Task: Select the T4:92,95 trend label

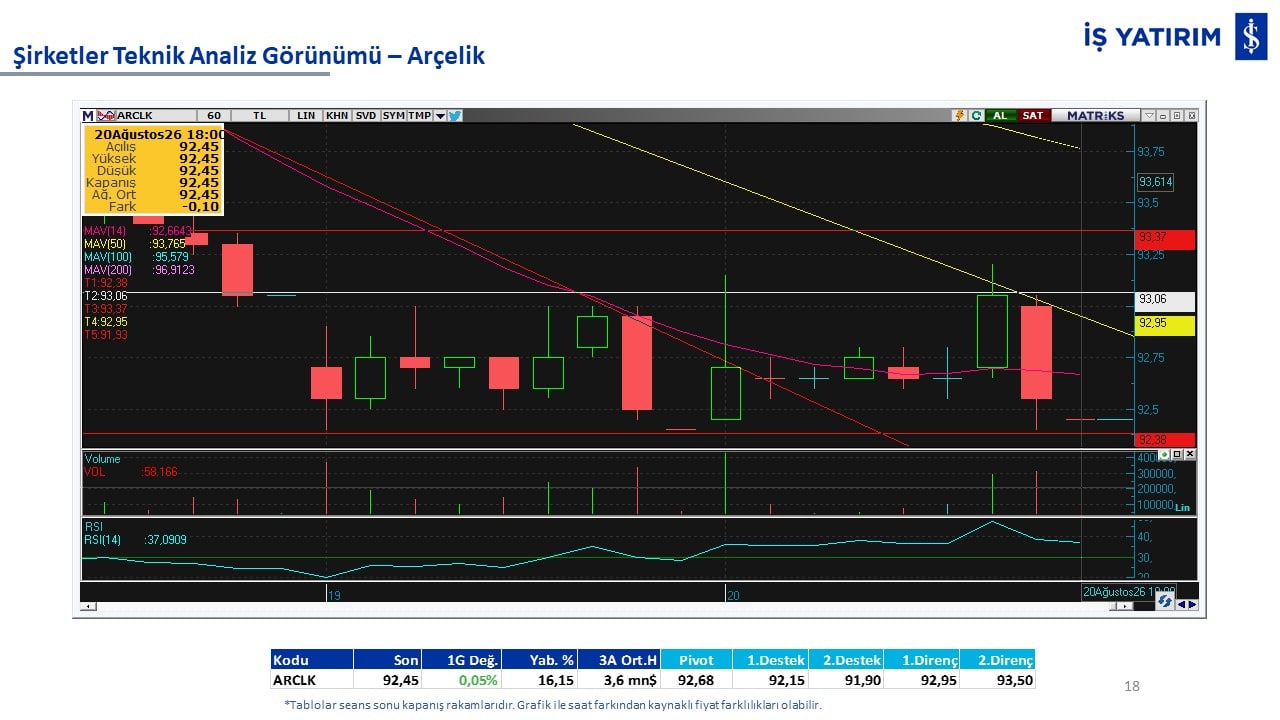Action: (106, 322)
